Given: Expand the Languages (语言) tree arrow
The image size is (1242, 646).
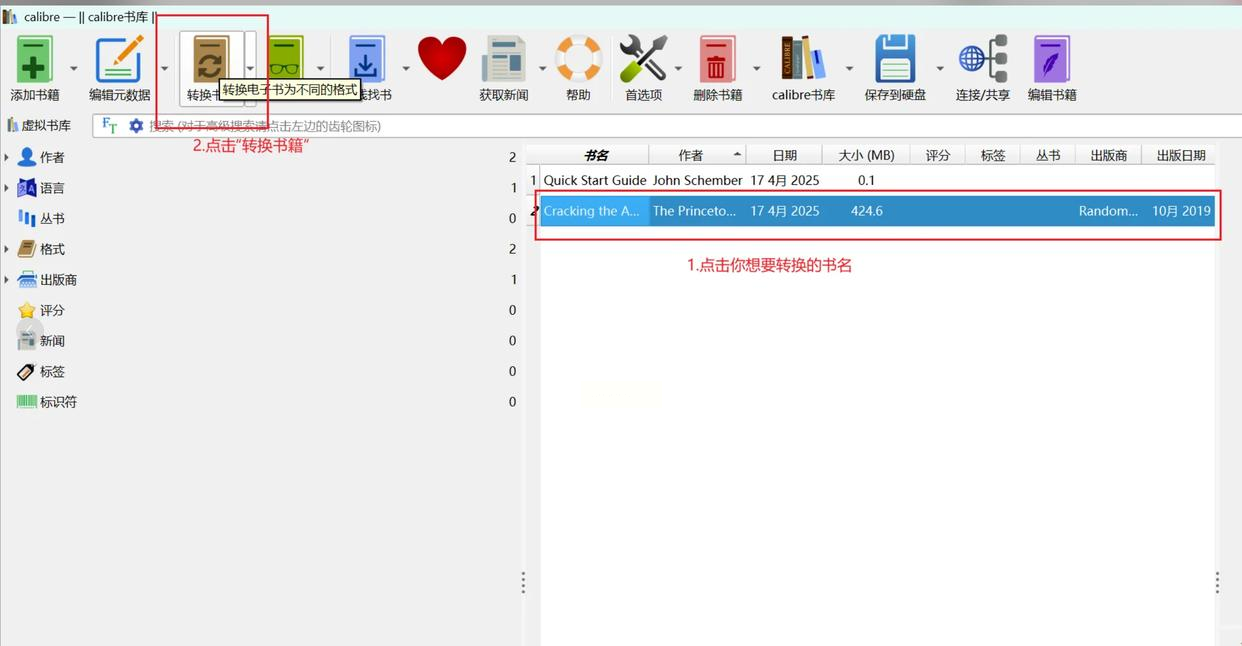Looking at the screenshot, I should click(7, 188).
